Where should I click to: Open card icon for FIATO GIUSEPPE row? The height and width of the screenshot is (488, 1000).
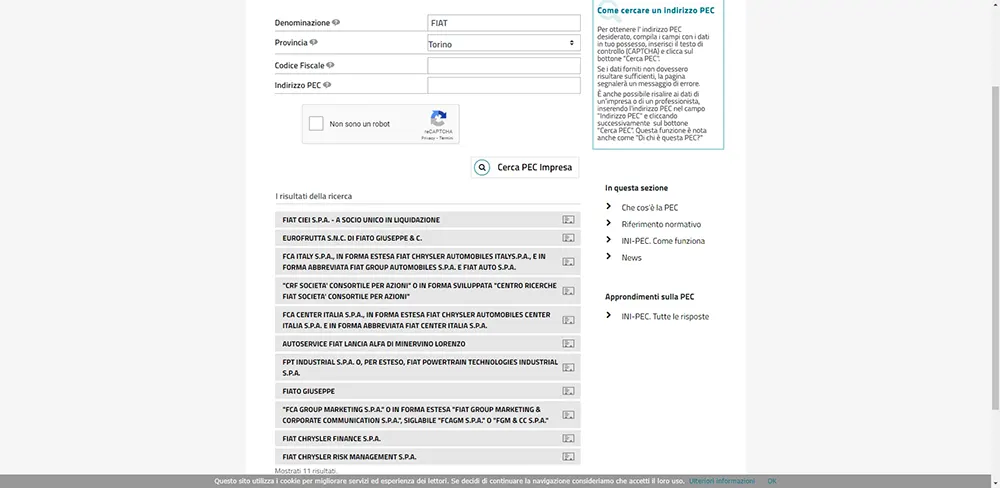tap(568, 391)
